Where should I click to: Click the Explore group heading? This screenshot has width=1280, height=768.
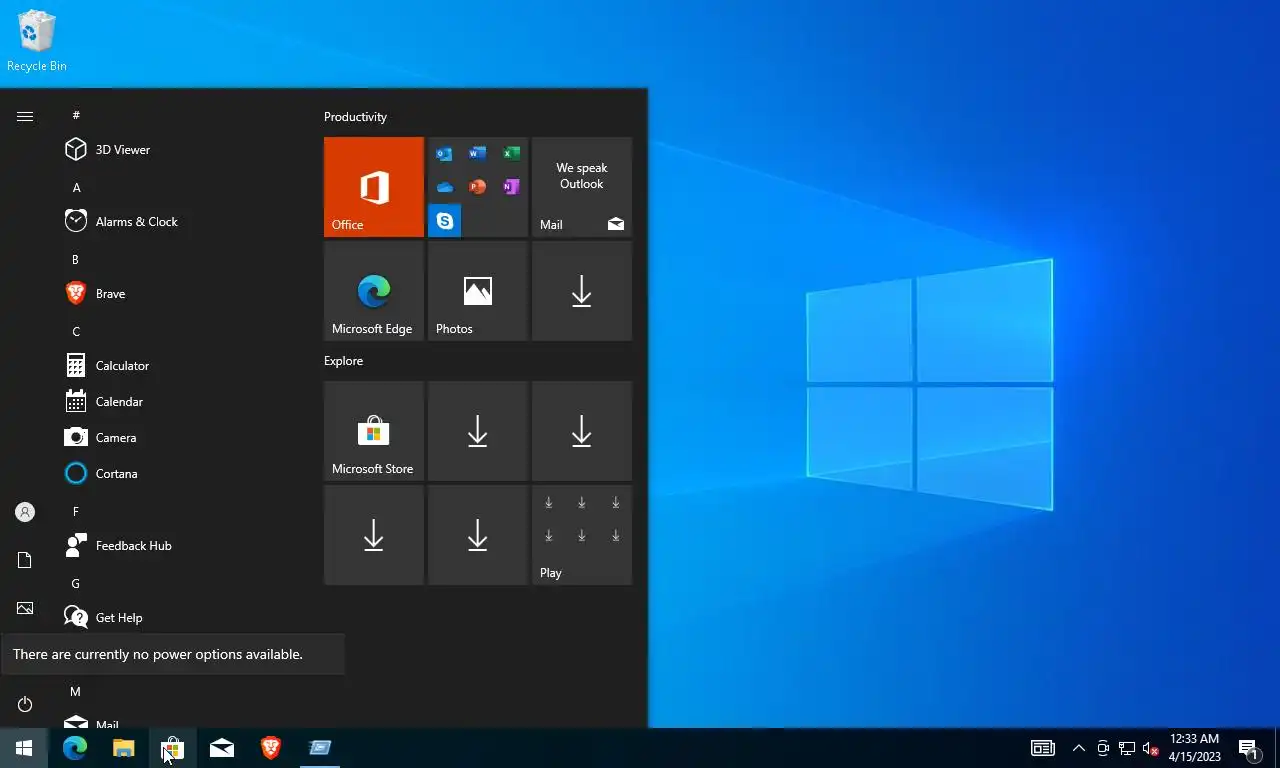[343, 361]
